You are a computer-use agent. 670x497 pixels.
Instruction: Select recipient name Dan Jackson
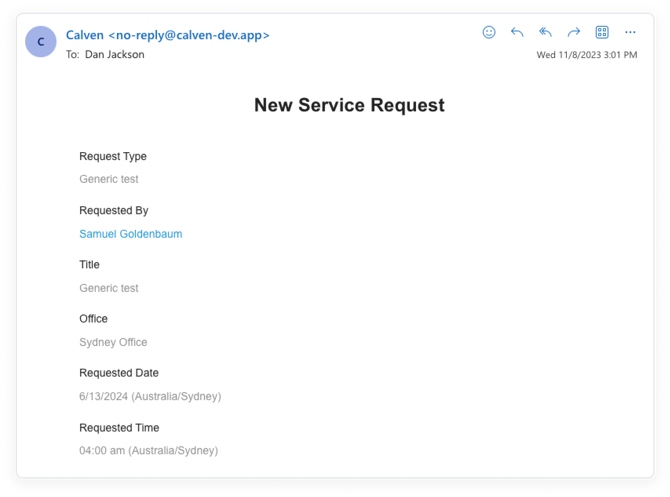pyautogui.click(x=115, y=55)
